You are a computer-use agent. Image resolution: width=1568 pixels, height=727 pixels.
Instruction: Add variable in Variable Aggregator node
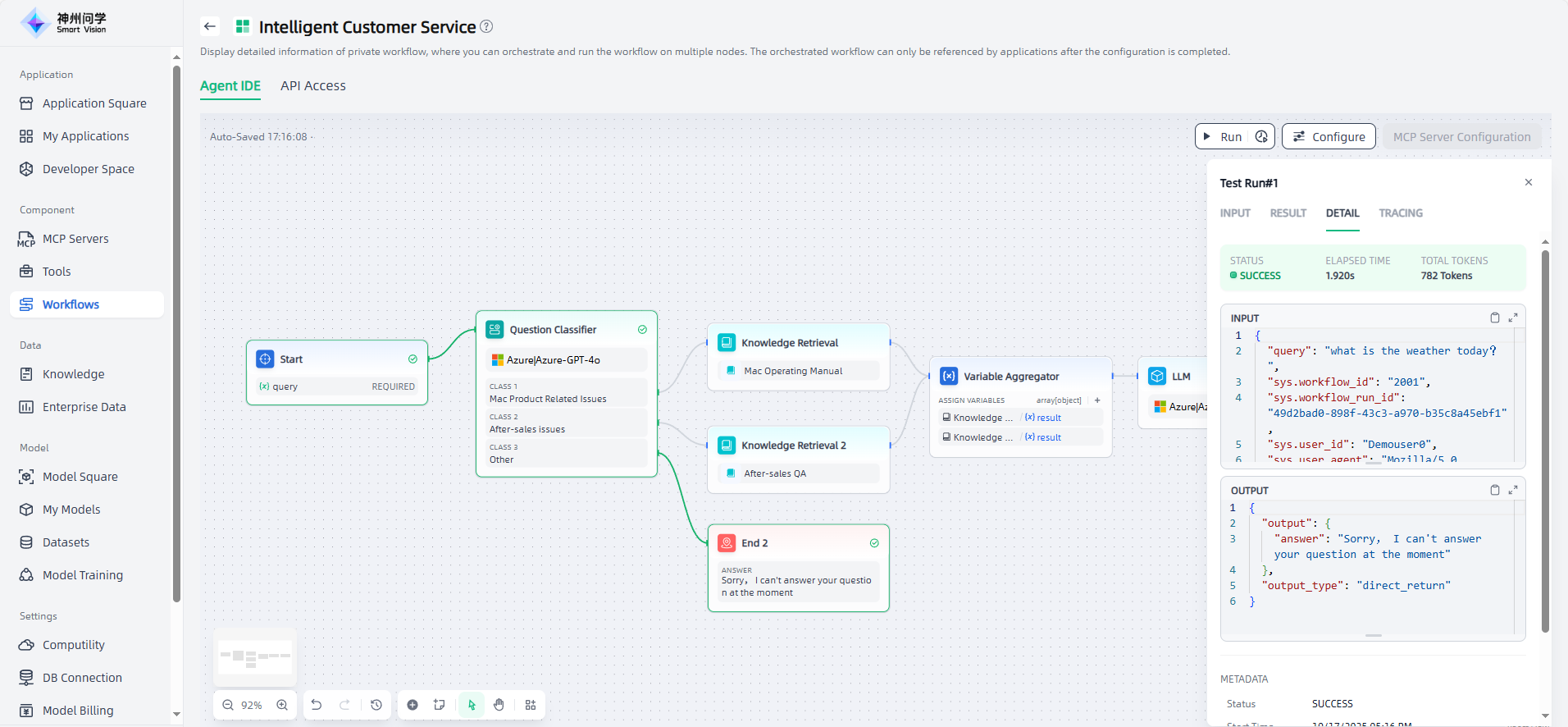click(1097, 400)
